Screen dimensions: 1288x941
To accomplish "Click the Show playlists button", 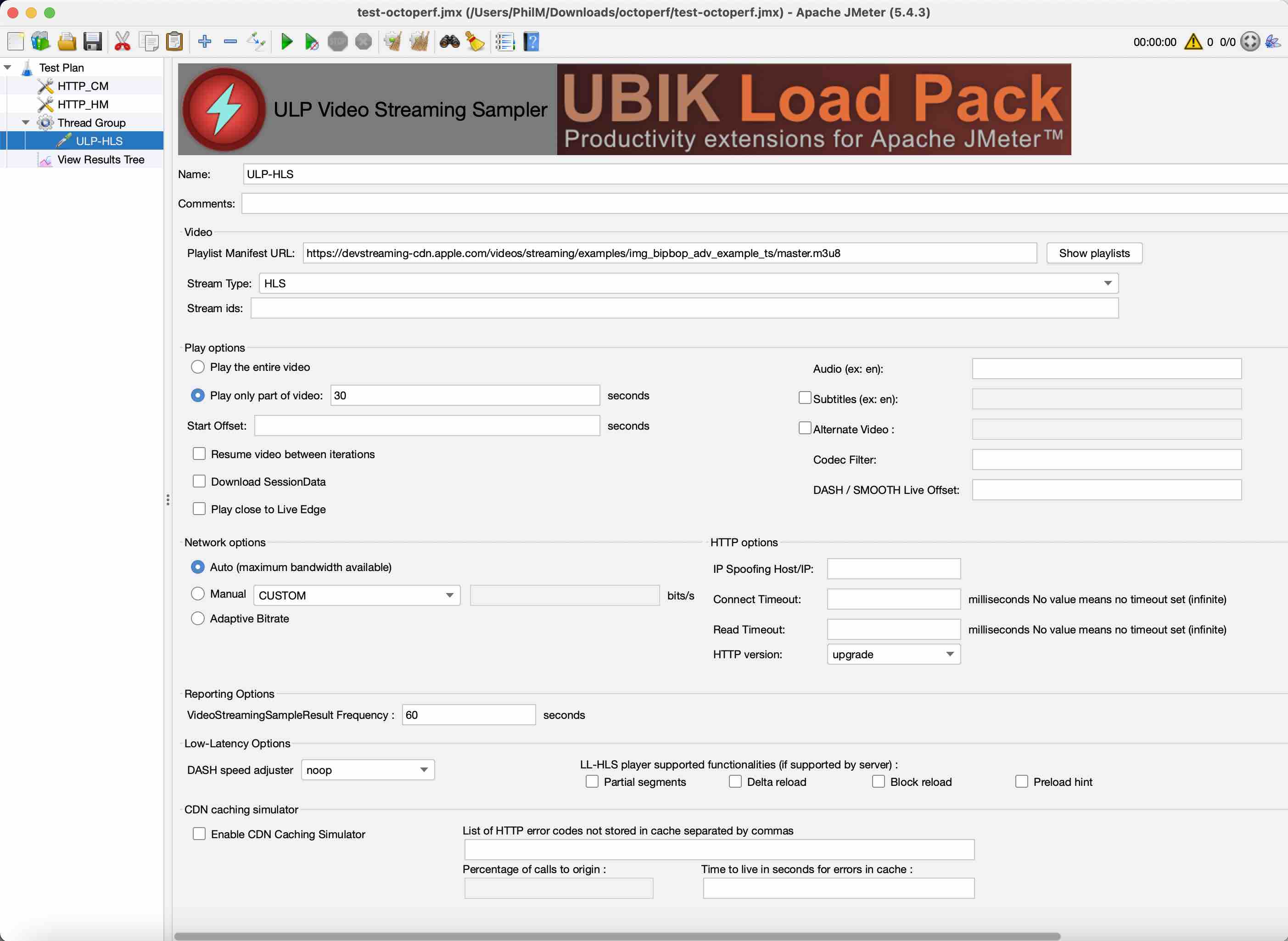I will coord(1094,253).
